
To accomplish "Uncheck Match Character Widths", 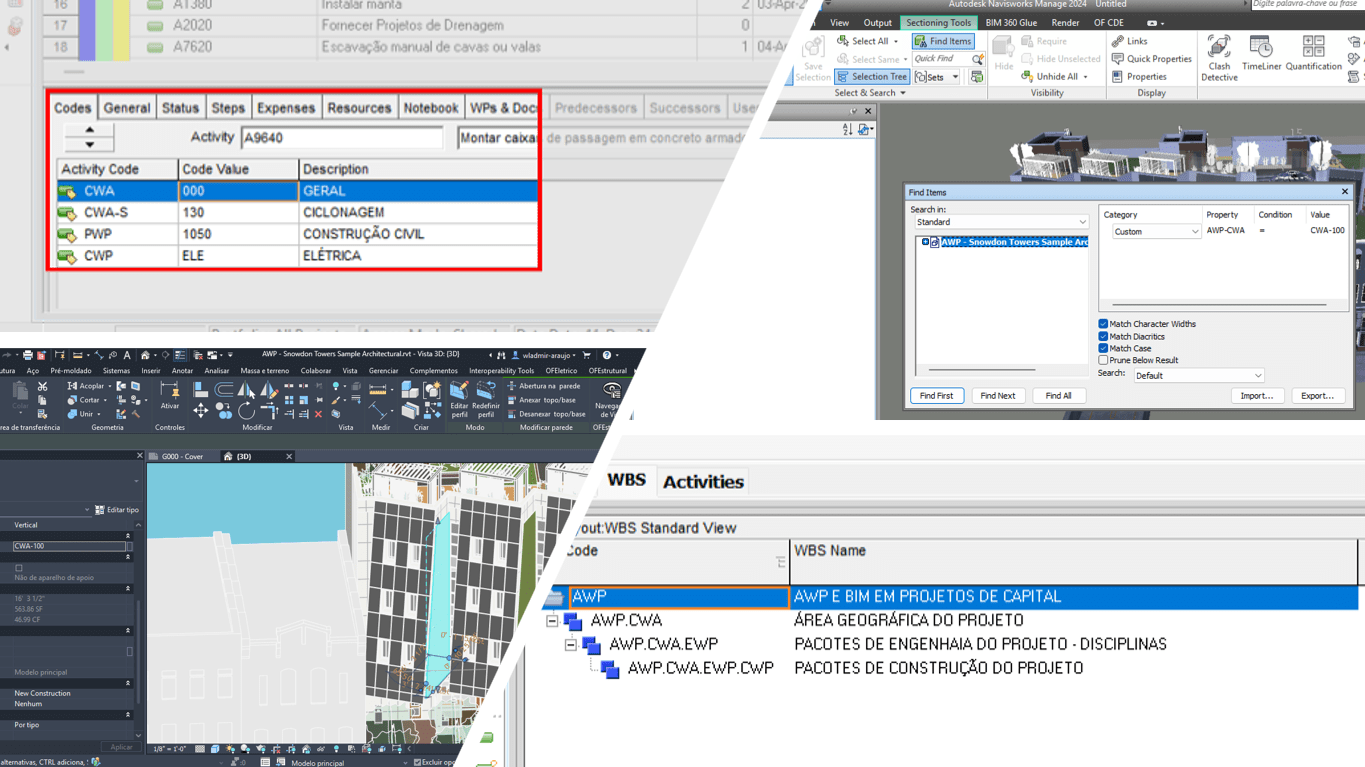I will point(1103,324).
